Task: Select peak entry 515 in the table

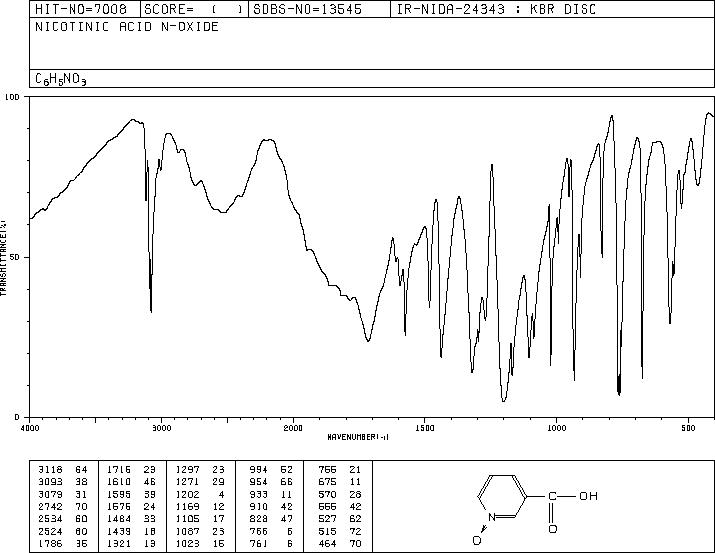Action: click(x=327, y=531)
